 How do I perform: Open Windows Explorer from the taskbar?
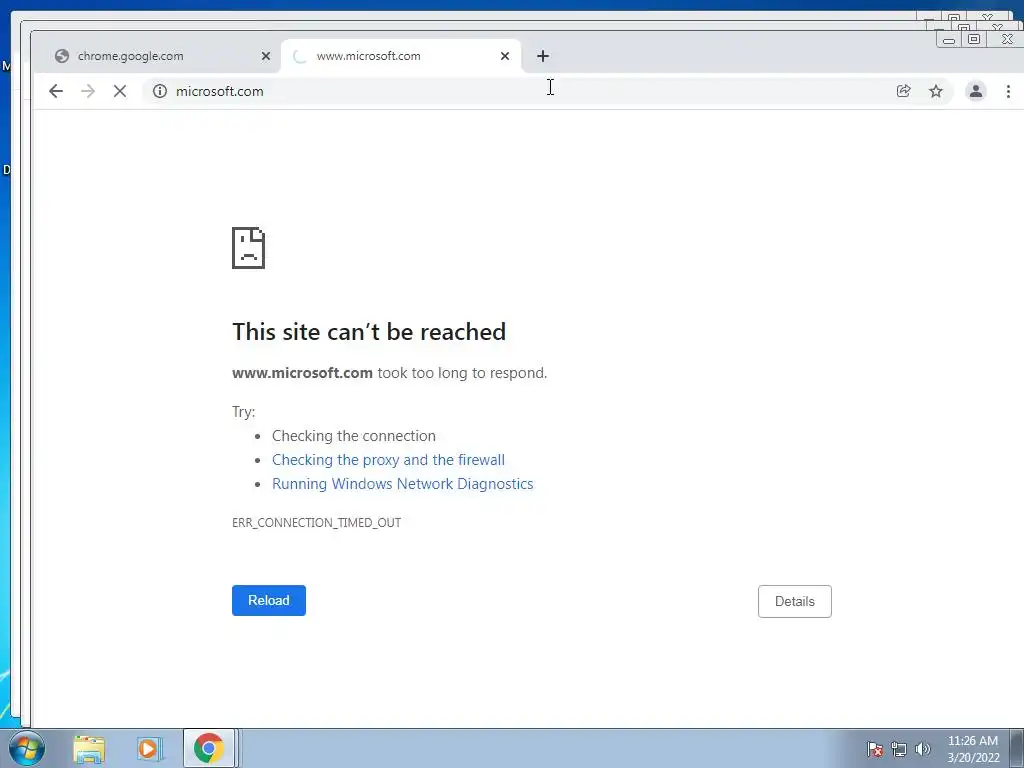pos(89,748)
